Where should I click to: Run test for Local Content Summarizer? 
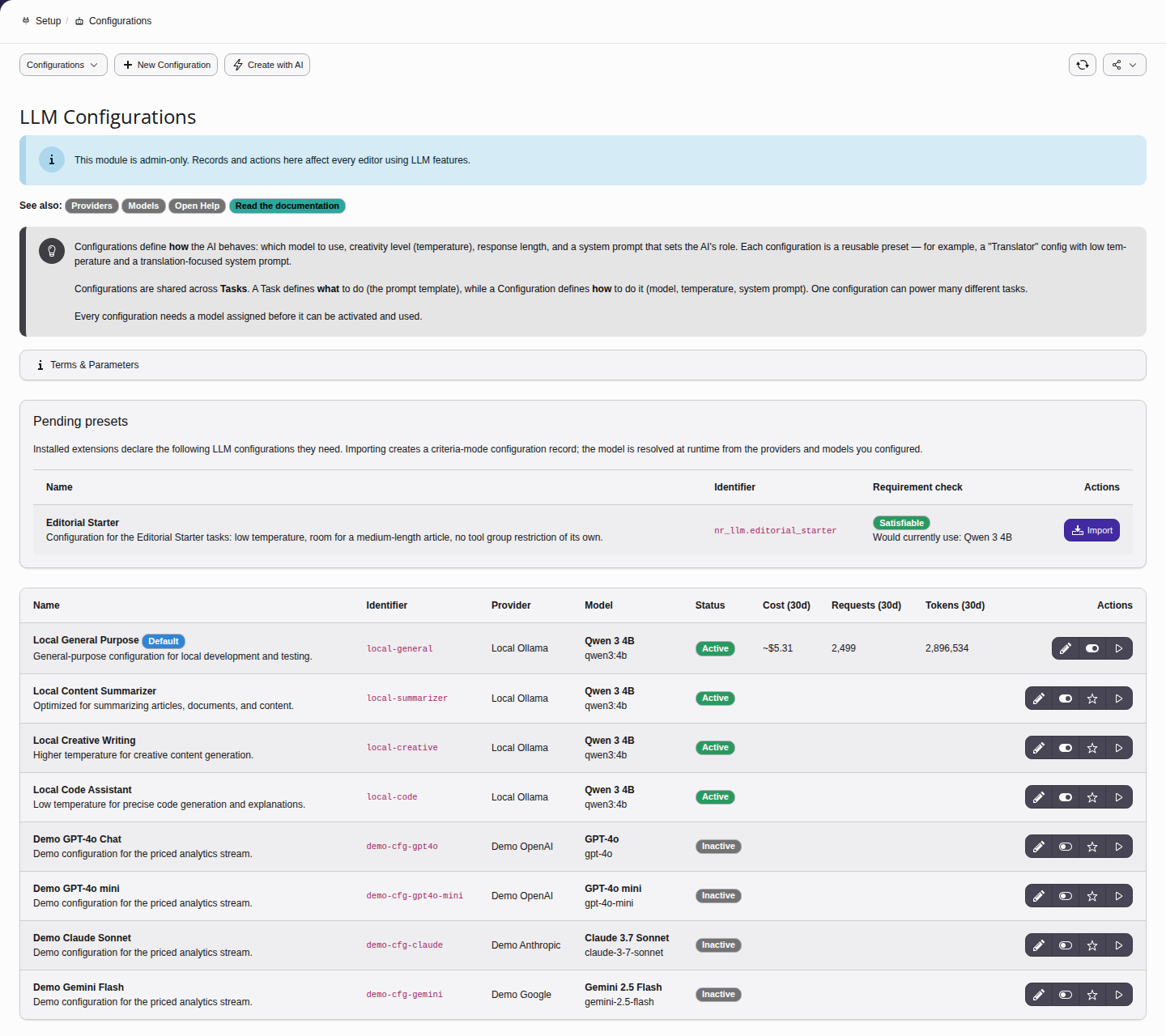pyautogui.click(x=1119, y=698)
